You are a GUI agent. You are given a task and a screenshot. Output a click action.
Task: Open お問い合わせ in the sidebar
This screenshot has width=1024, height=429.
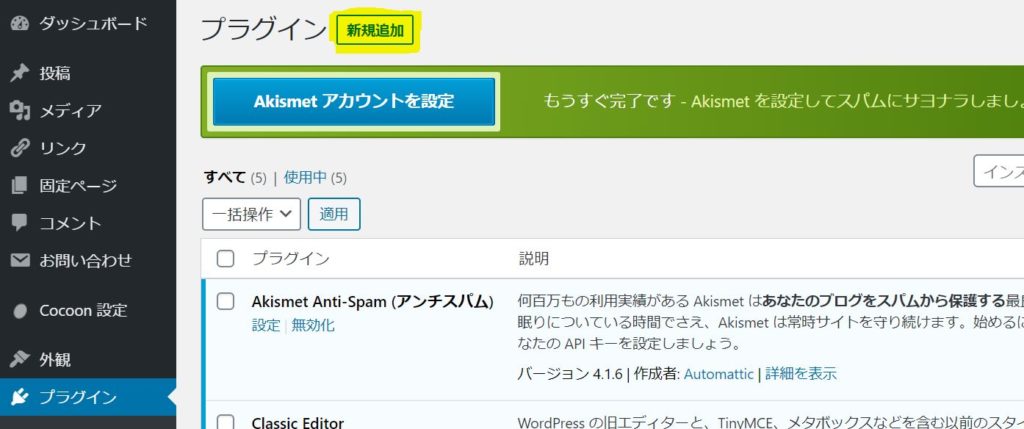[x=88, y=261]
